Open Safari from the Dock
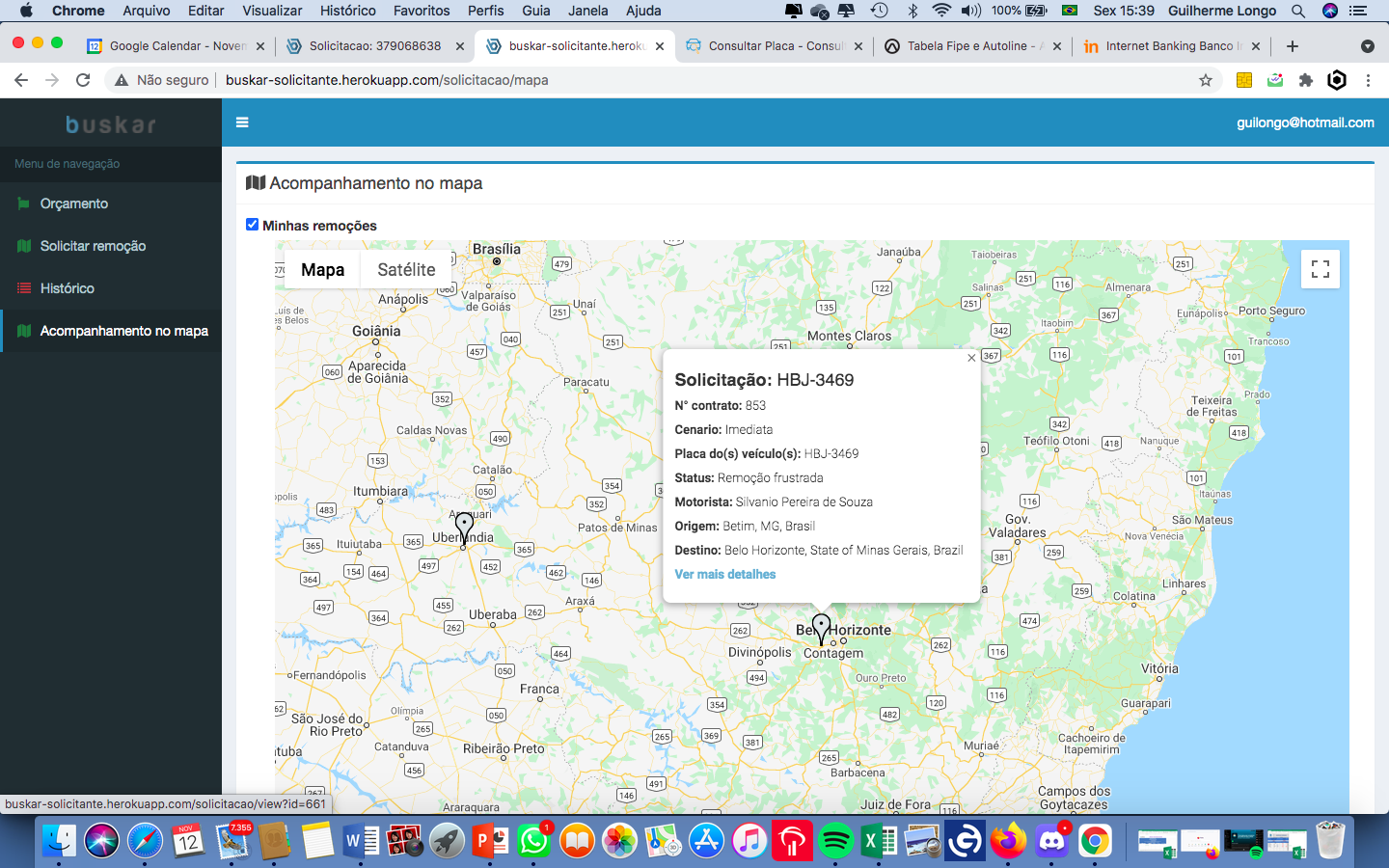Viewport: 1389px width, 868px height. (x=145, y=842)
